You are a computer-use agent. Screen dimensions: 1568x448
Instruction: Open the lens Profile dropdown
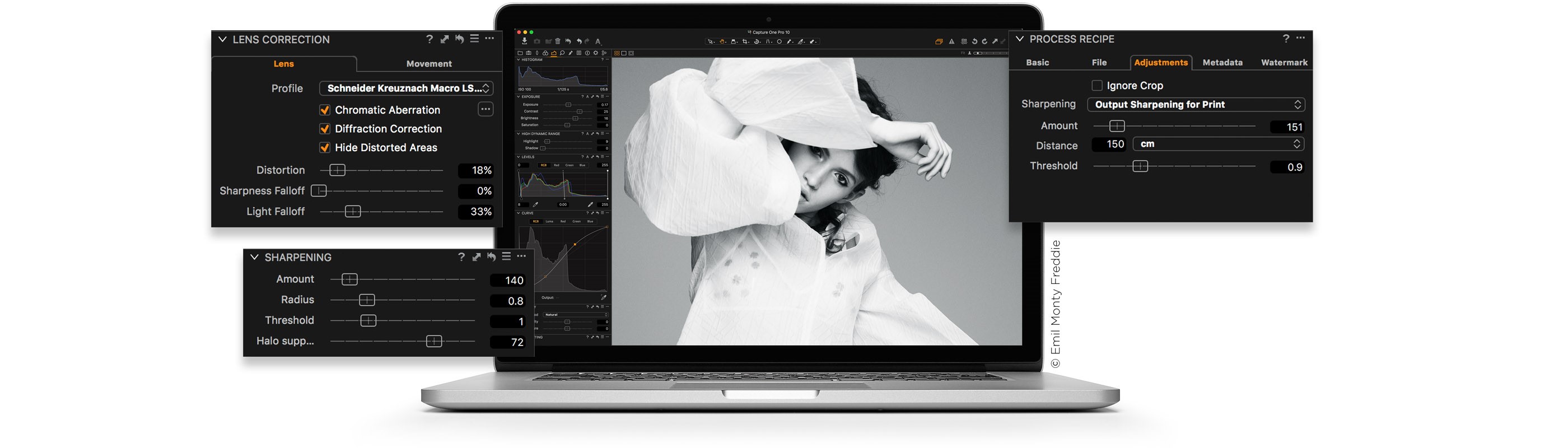tap(406, 88)
